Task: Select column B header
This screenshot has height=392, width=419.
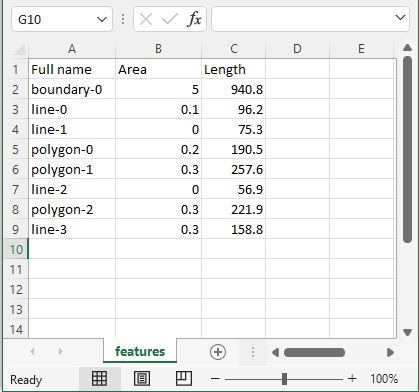Action: click(x=158, y=49)
